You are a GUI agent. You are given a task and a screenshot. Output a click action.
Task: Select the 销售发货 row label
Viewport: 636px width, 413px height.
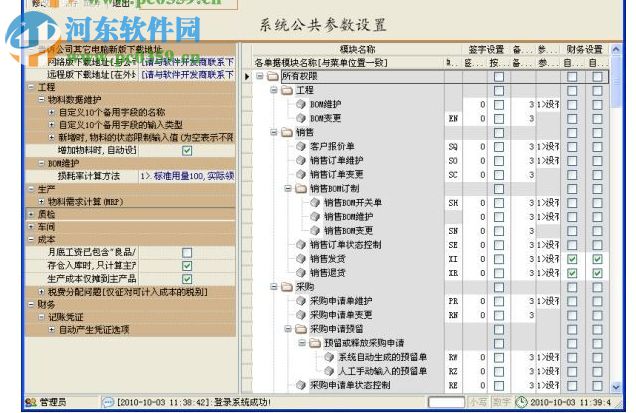coord(327,259)
